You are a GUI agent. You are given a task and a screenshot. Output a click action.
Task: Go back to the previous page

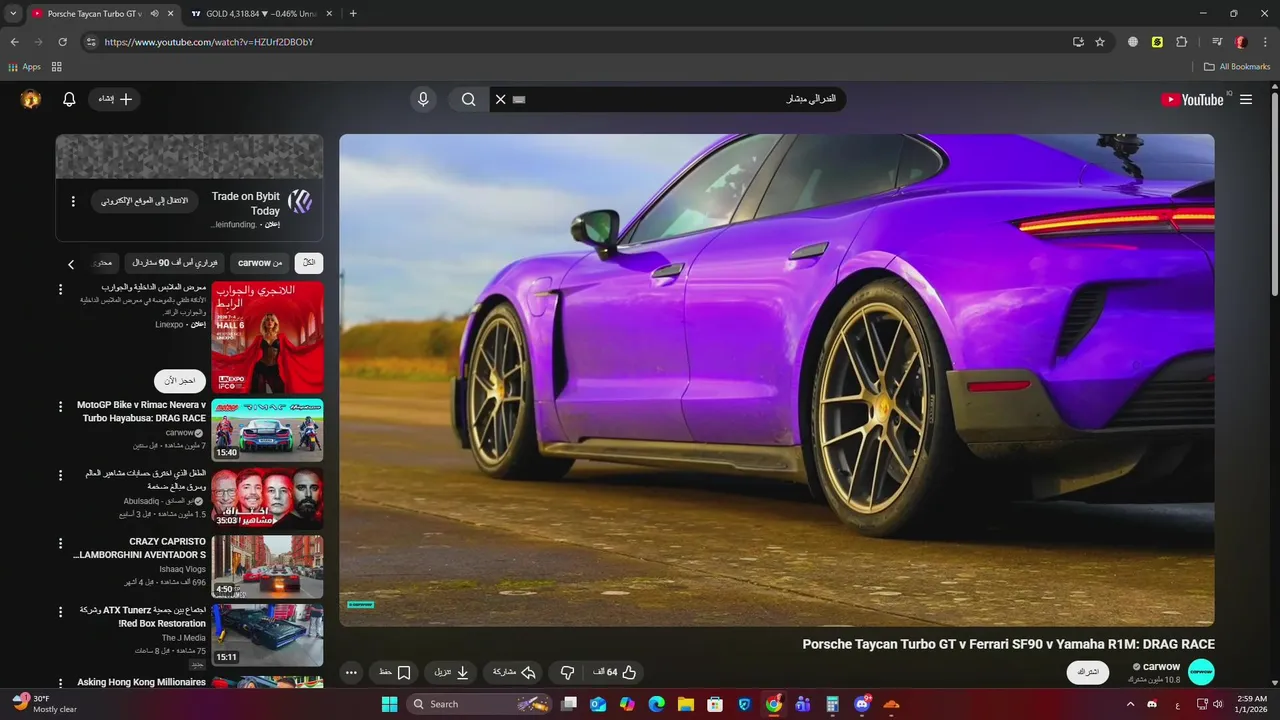[14, 42]
